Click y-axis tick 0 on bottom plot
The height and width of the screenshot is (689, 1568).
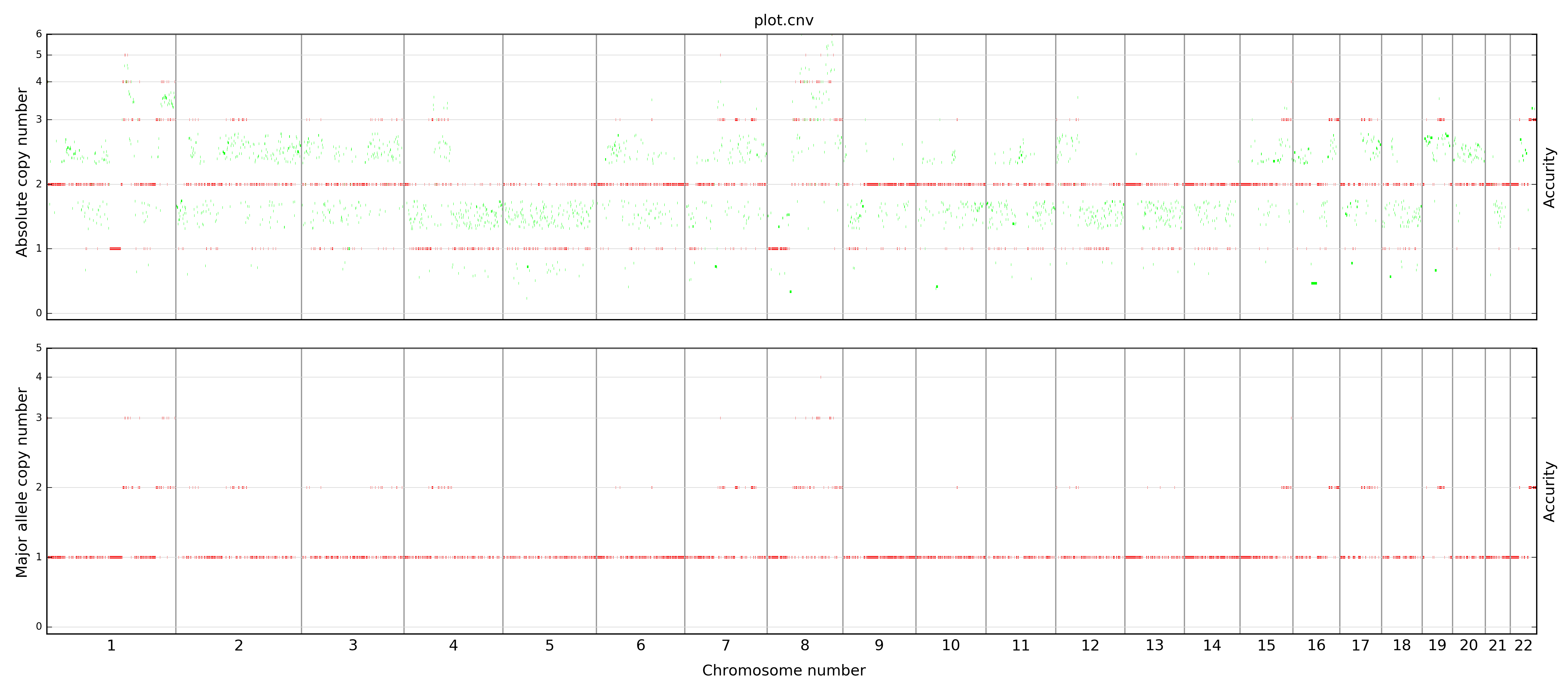pos(39,627)
